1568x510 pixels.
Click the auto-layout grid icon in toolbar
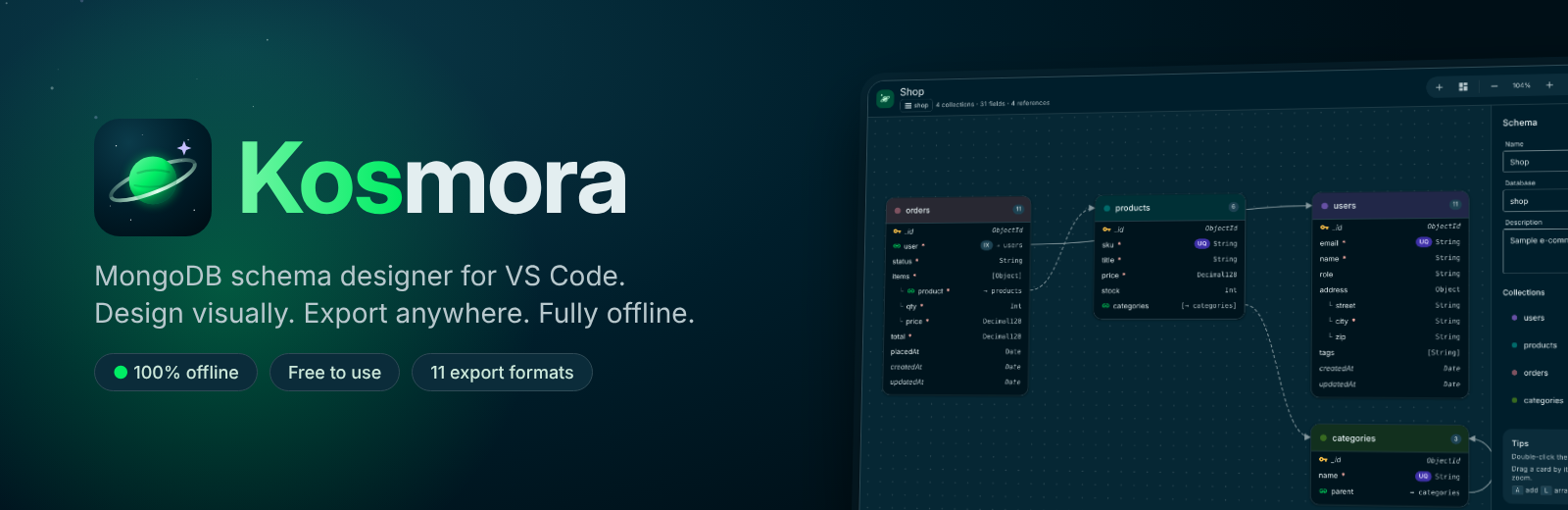tap(1463, 86)
